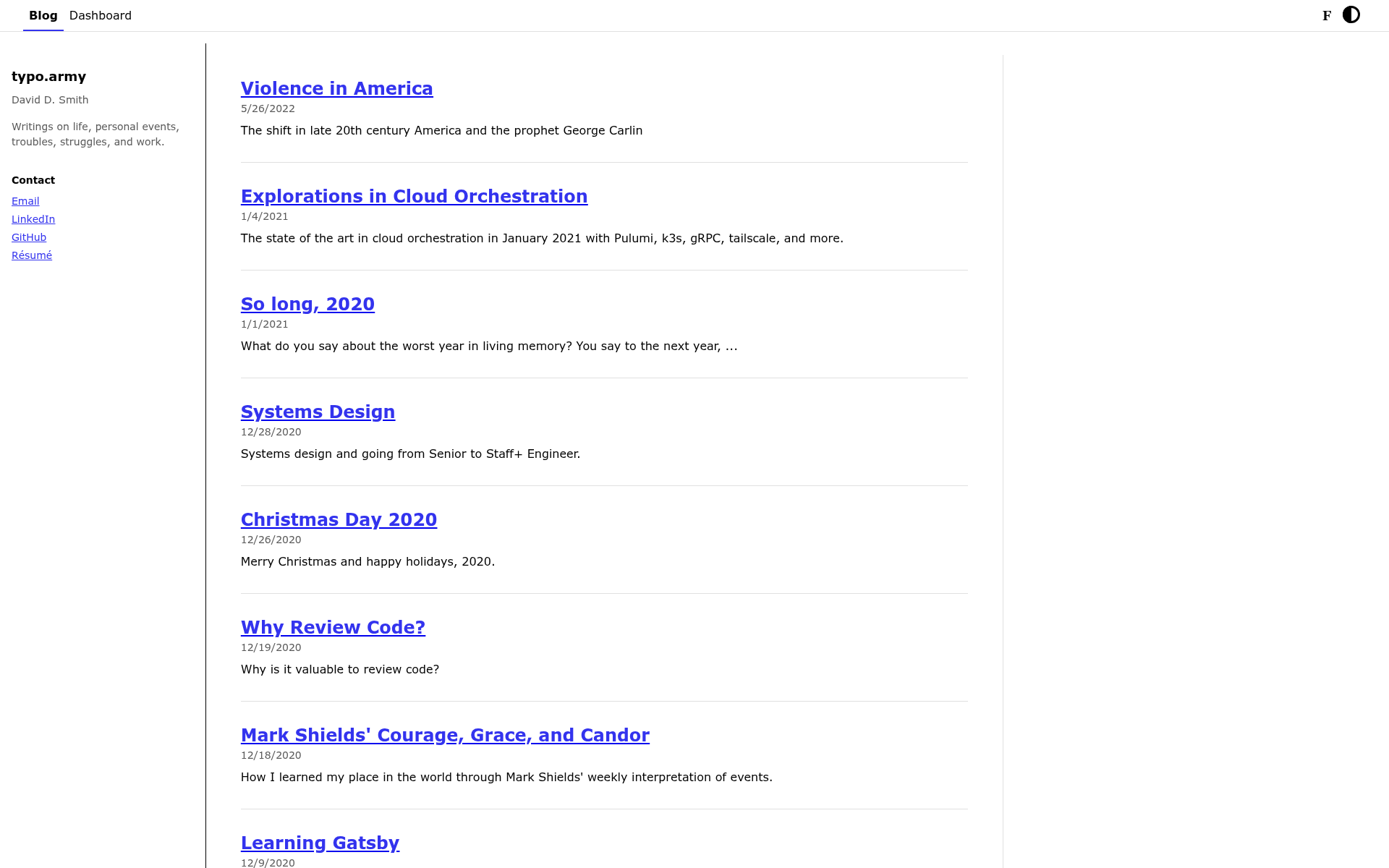The image size is (1389, 868).
Task: Open the Dashboard tab
Action: (101, 15)
